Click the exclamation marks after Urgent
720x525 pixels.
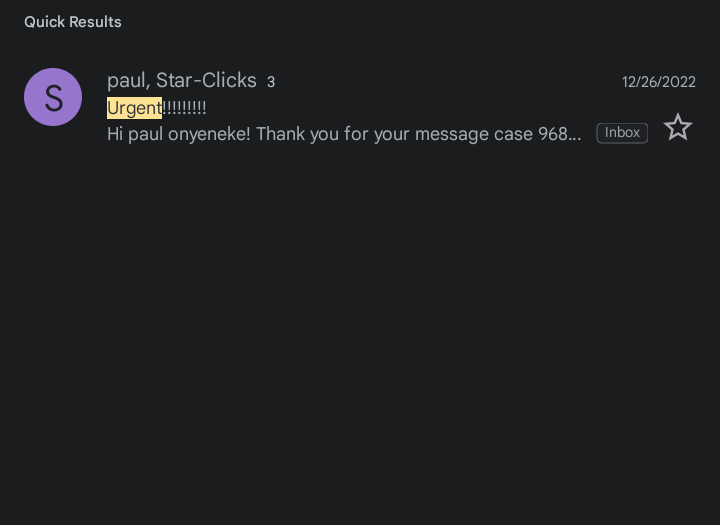click(184, 108)
